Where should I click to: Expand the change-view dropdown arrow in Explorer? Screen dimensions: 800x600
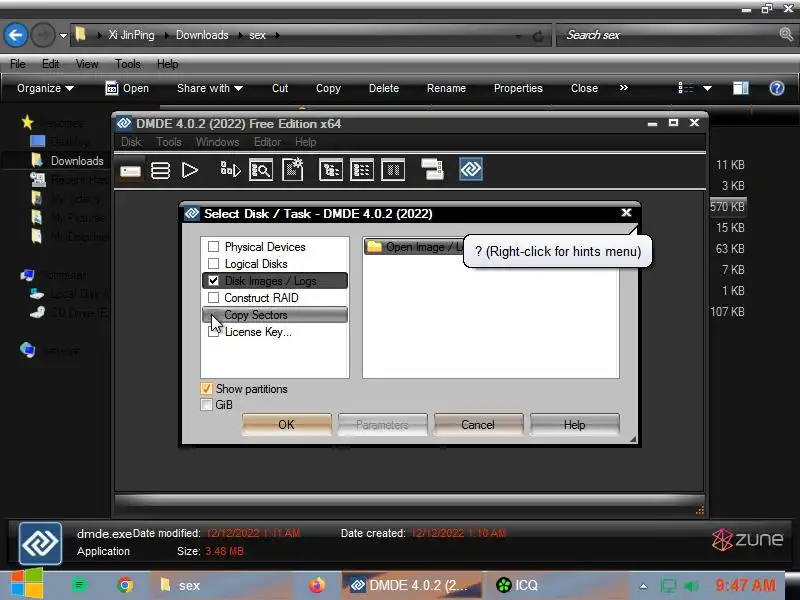tap(707, 88)
